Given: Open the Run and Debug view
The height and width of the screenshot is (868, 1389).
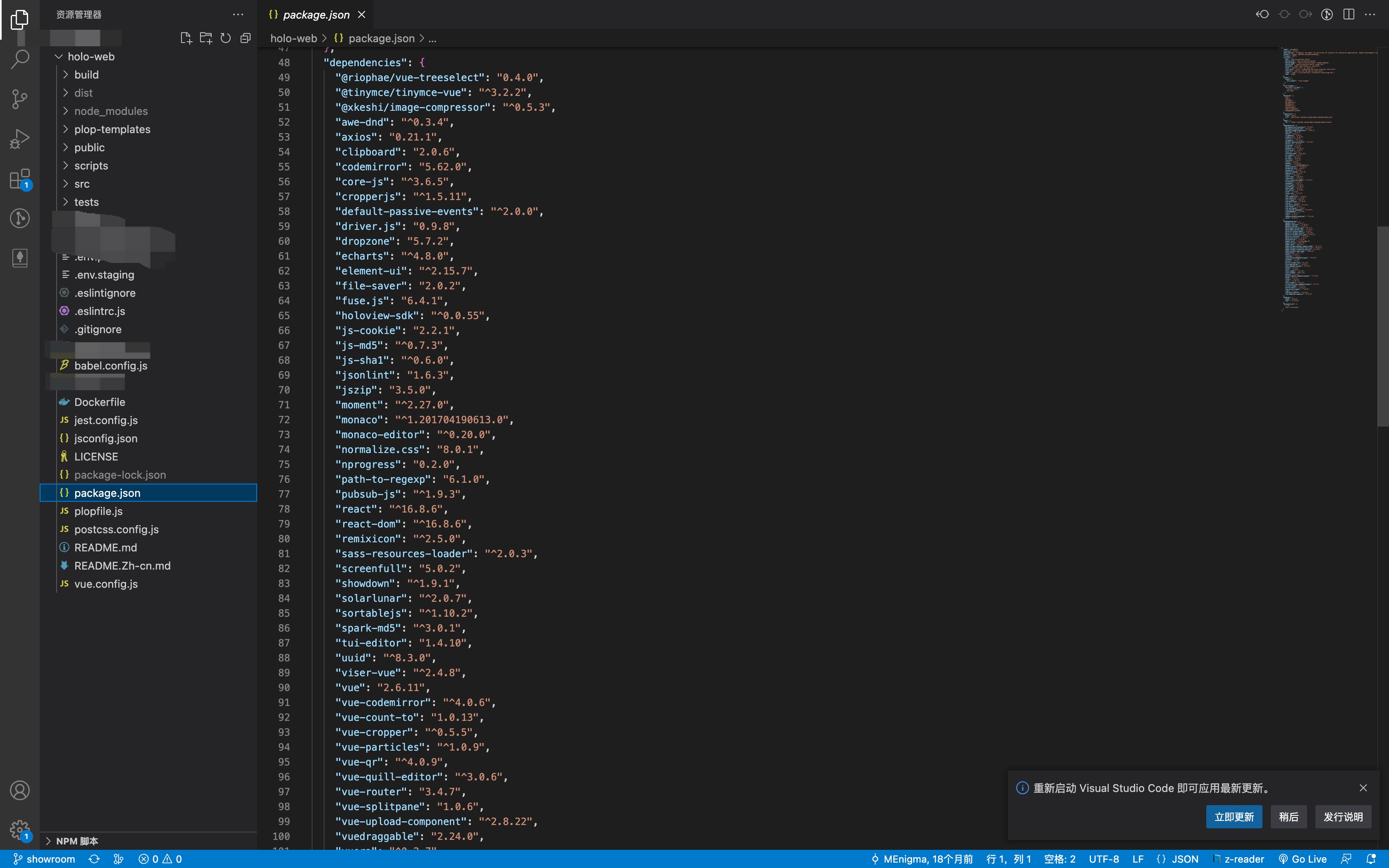Looking at the screenshot, I should (x=19, y=138).
